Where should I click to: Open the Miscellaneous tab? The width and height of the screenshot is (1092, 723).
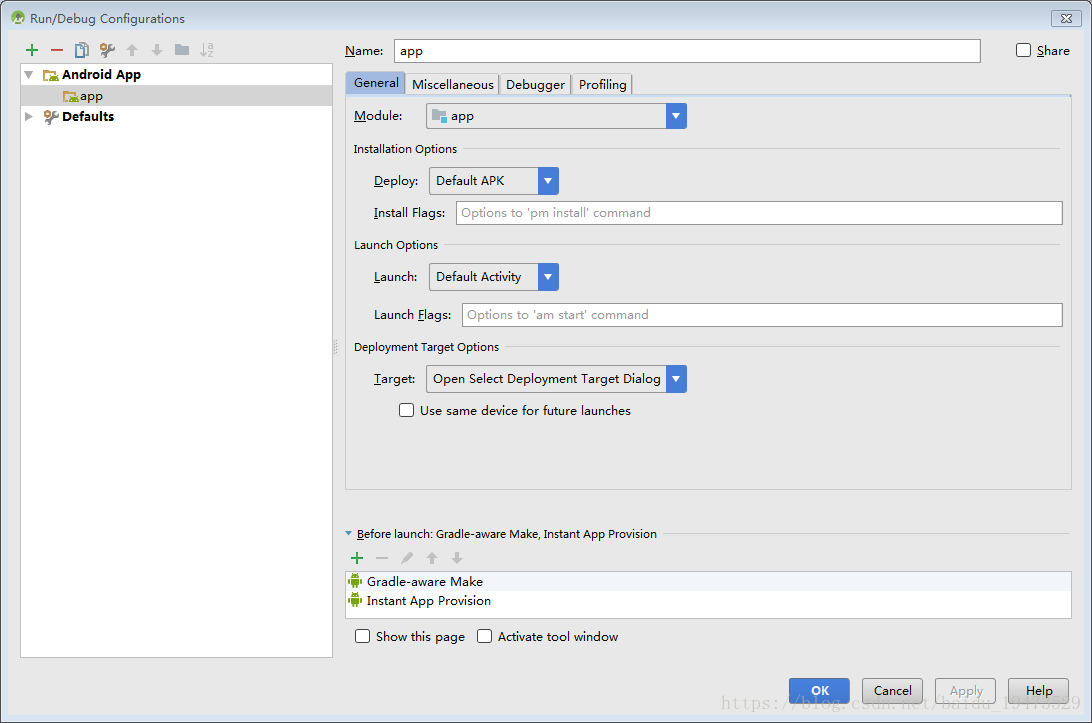pos(452,84)
